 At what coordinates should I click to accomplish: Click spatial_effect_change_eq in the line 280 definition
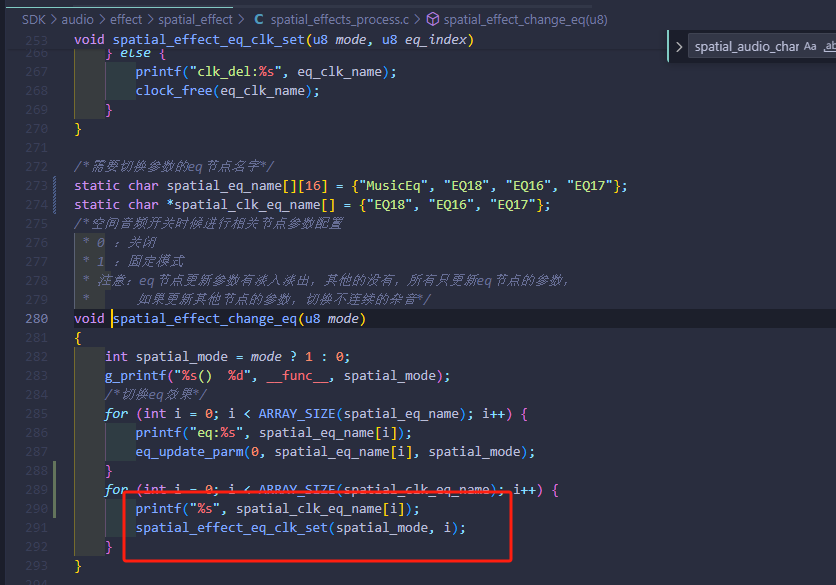click(x=205, y=319)
